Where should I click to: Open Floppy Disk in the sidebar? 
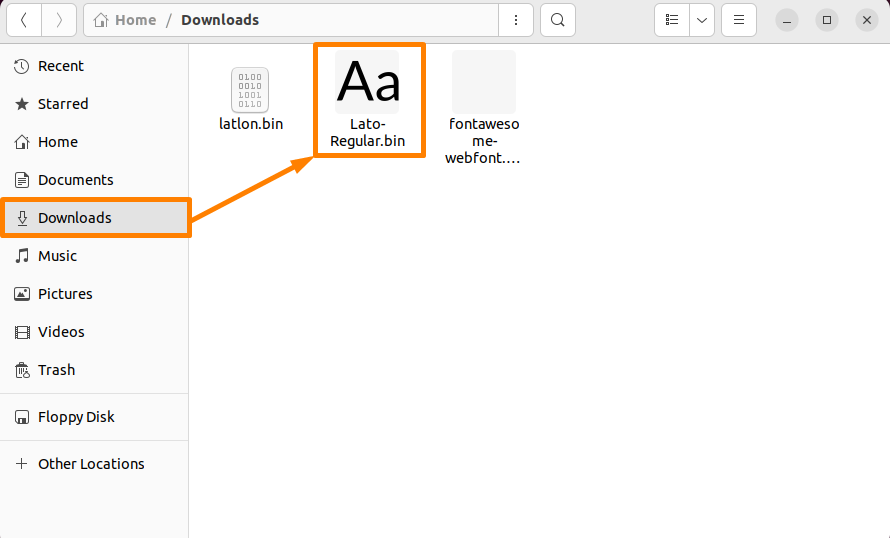coord(94,417)
